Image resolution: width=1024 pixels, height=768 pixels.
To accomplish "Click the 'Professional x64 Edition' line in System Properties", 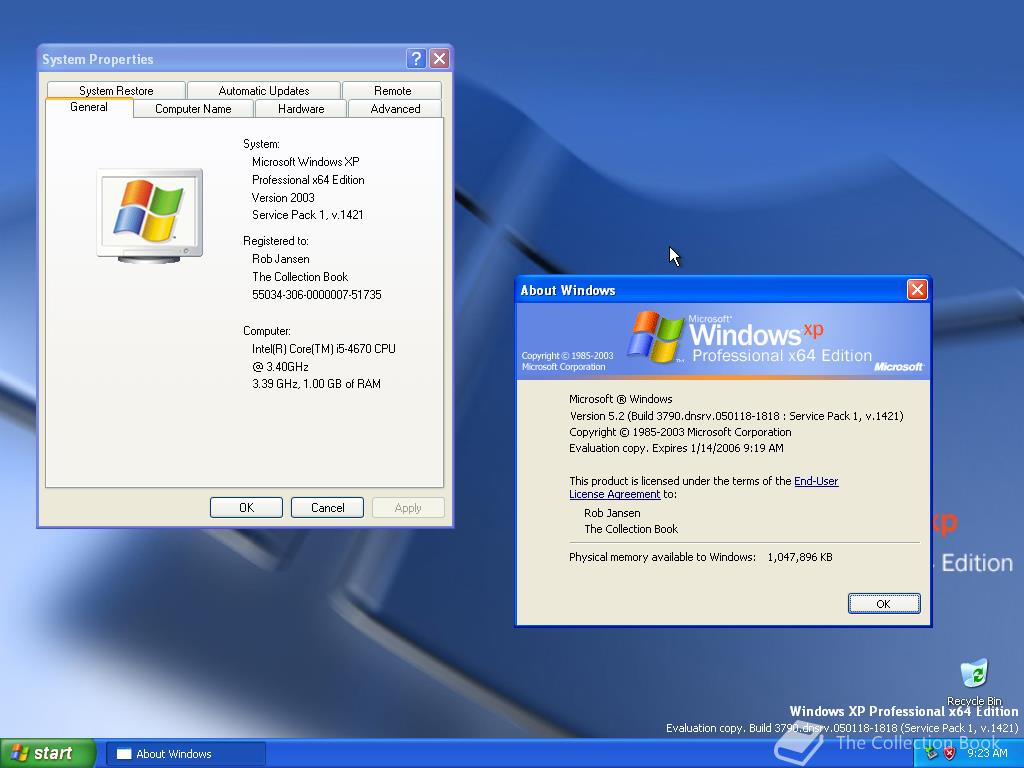I will point(308,180).
